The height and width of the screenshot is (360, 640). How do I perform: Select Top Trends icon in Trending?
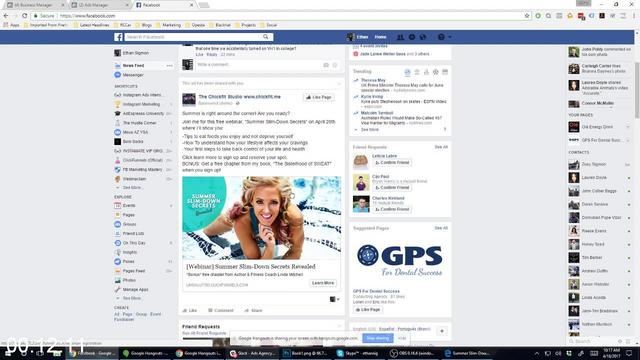tap(407, 72)
